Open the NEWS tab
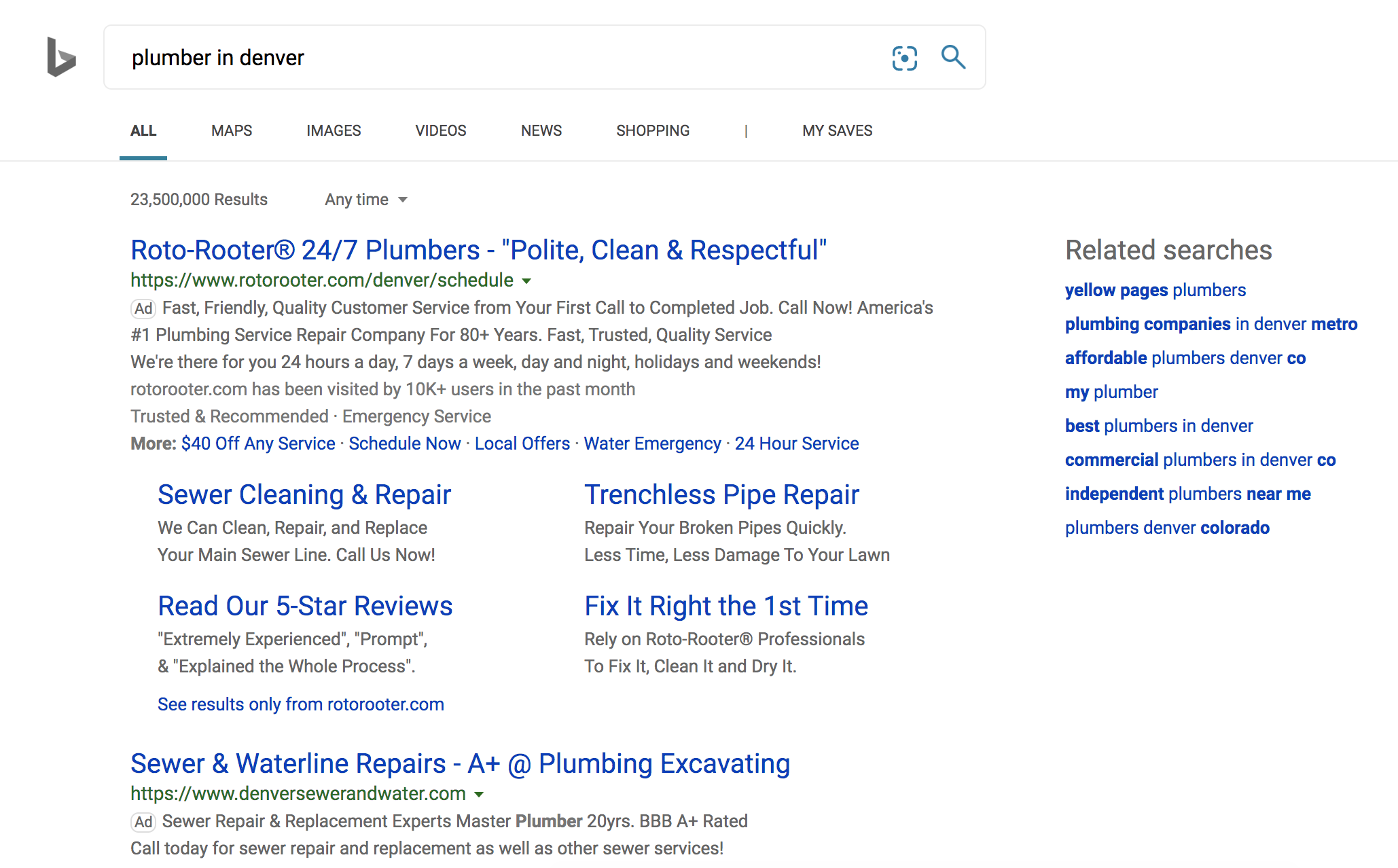The height and width of the screenshot is (868, 1398). pyautogui.click(x=541, y=130)
